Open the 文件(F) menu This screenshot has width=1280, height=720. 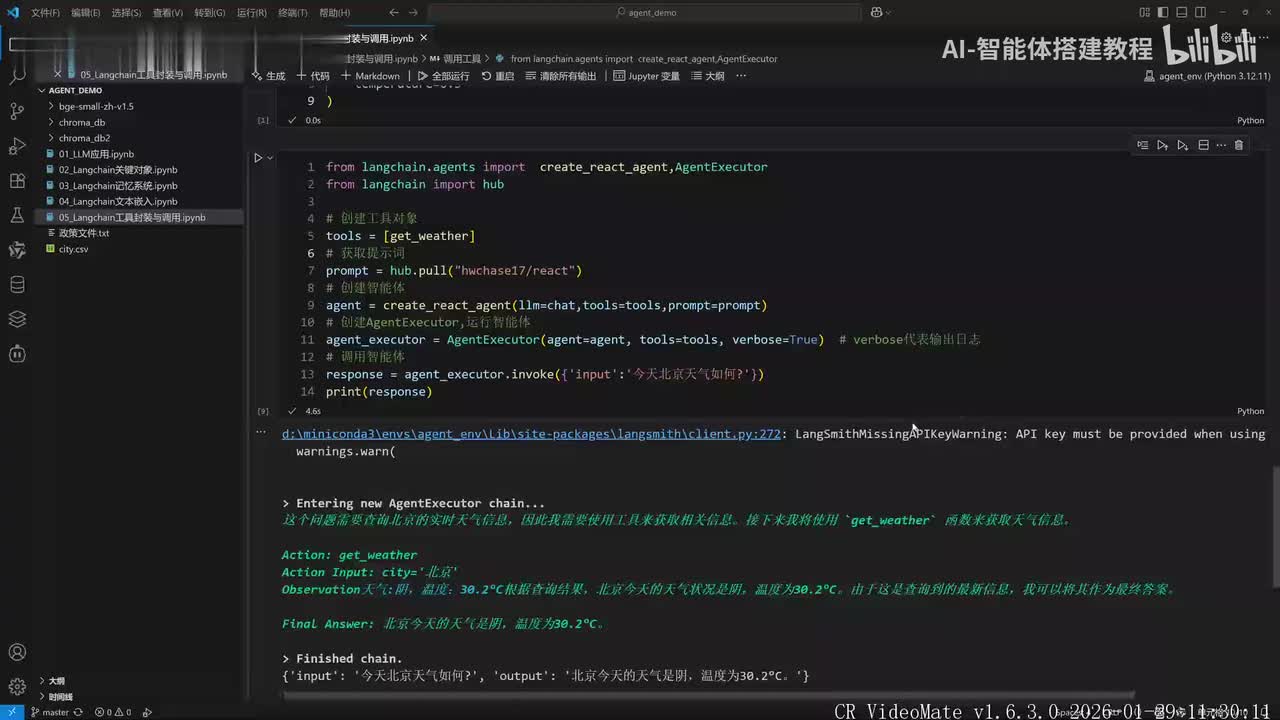click(45, 13)
